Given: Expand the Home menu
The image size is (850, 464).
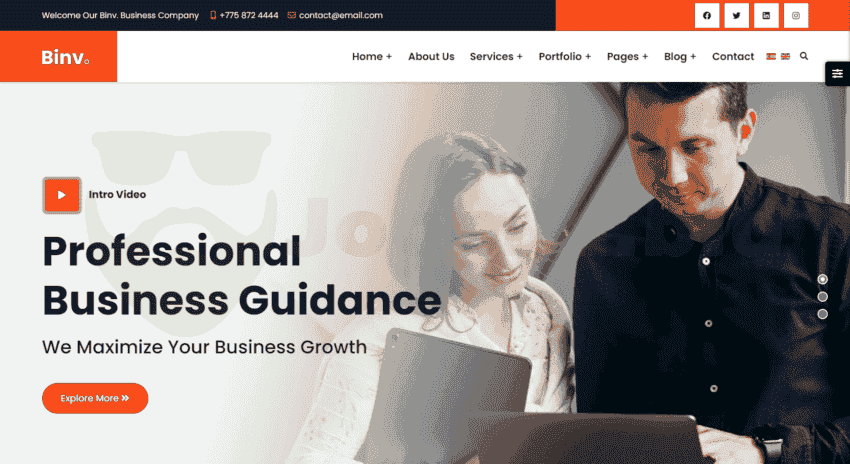Looking at the screenshot, I should point(372,56).
